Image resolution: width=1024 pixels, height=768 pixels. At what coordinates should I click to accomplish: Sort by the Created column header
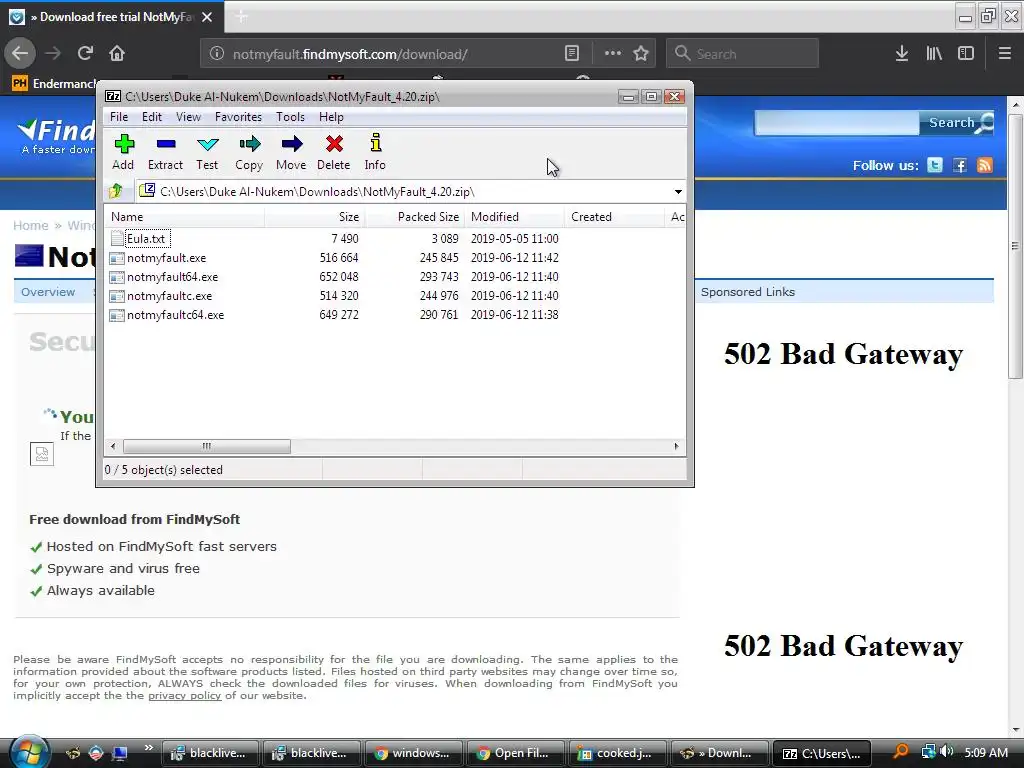click(x=615, y=217)
